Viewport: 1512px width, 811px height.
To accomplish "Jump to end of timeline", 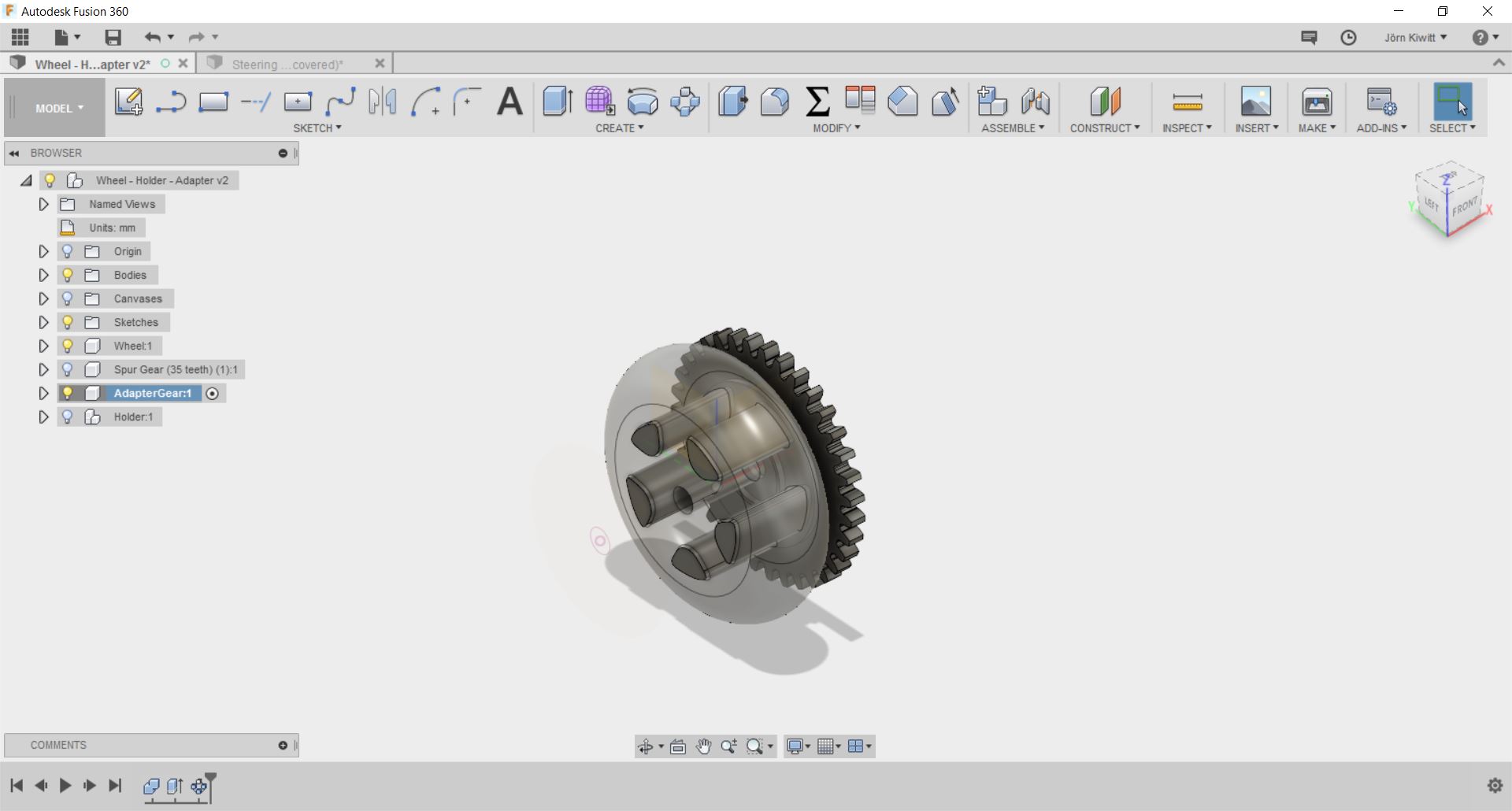I will [116, 785].
